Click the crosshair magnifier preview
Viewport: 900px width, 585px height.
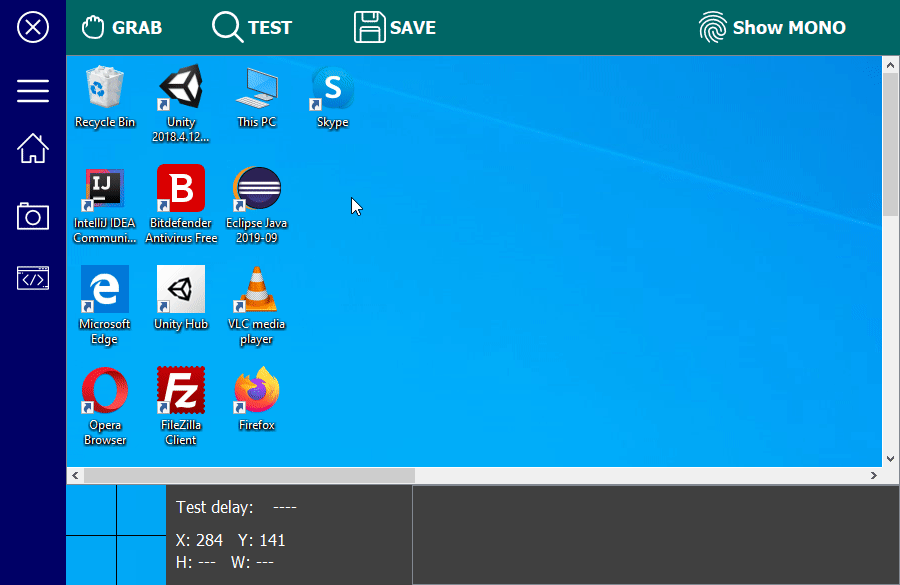click(x=116, y=535)
